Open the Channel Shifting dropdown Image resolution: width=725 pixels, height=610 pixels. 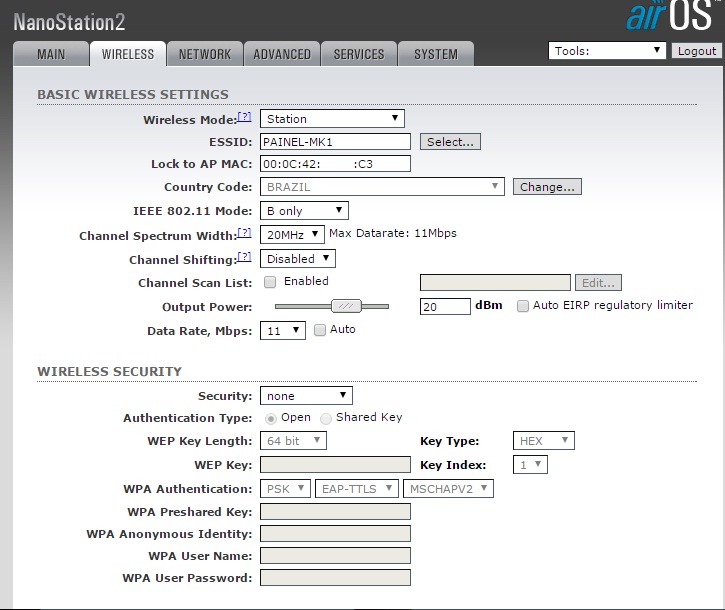click(298, 259)
